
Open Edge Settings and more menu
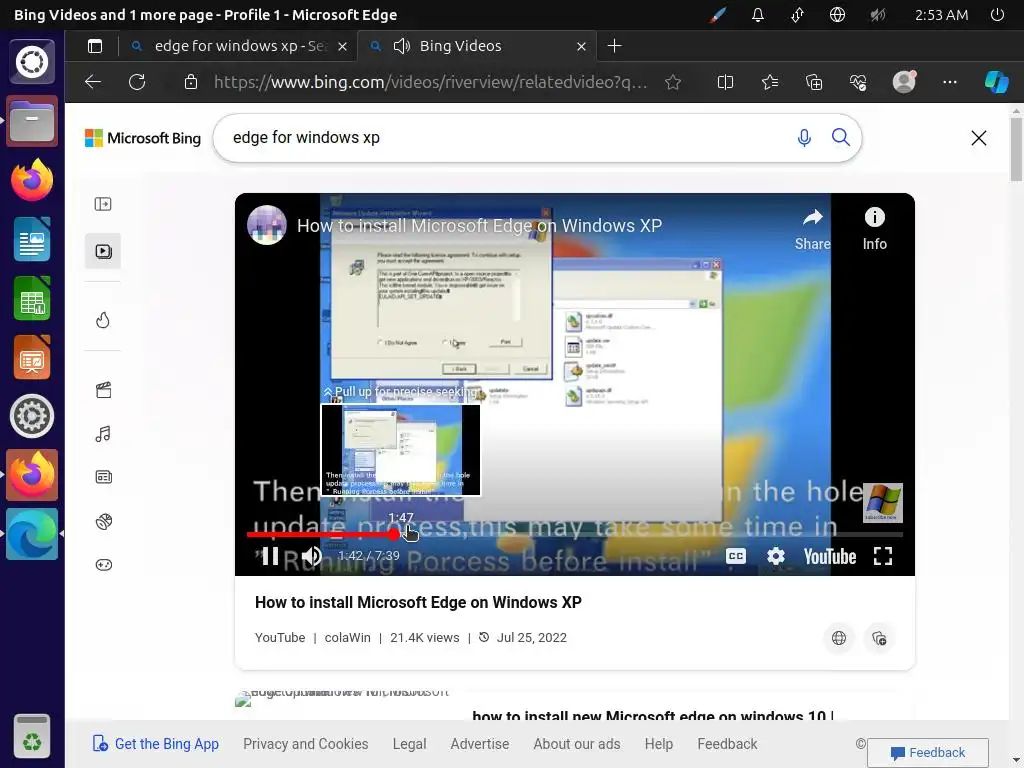click(x=950, y=82)
